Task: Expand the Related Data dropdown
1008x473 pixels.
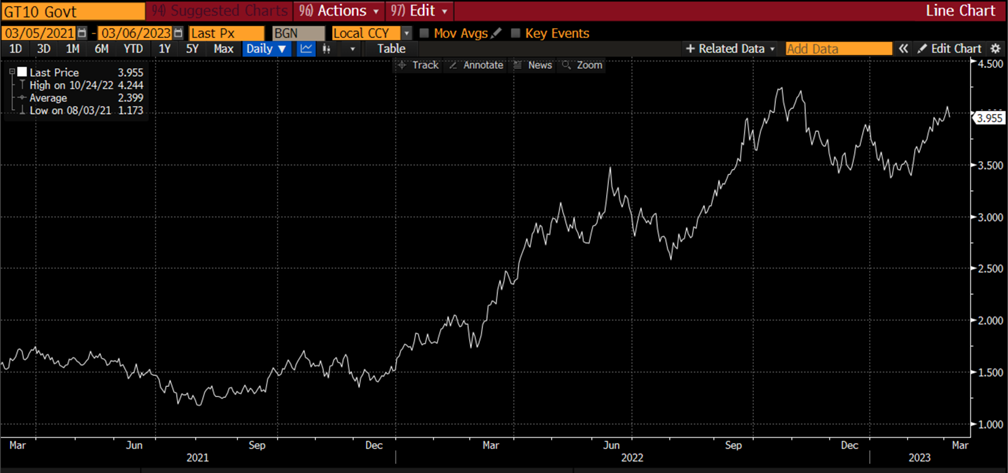Action: coord(730,48)
